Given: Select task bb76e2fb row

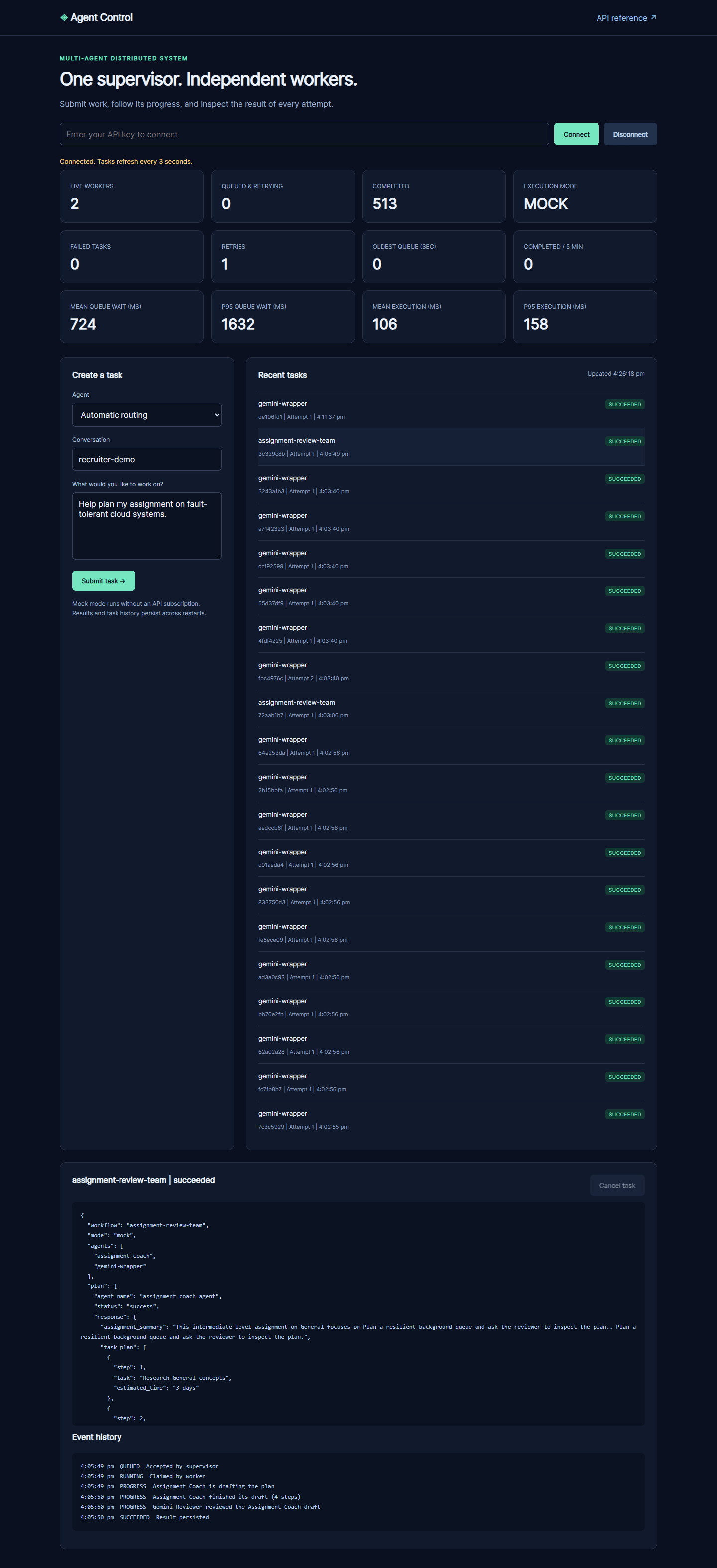Looking at the screenshot, I should [x=451, y=1007].
